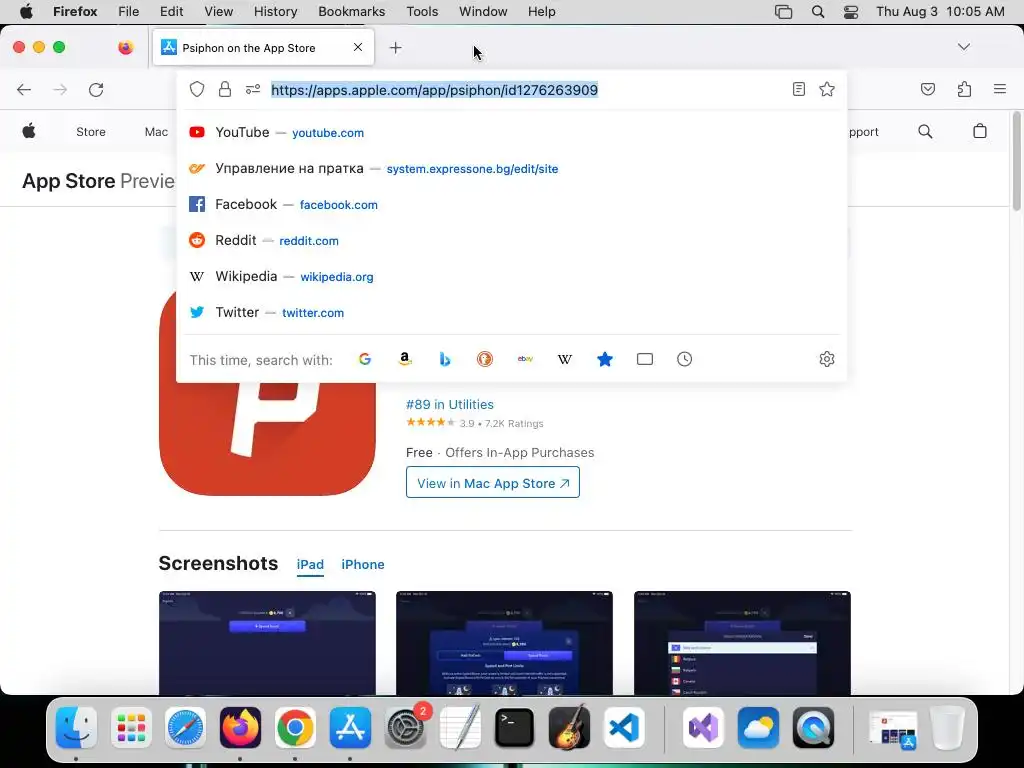Launch Safari from the Dock

pos(185,728)
